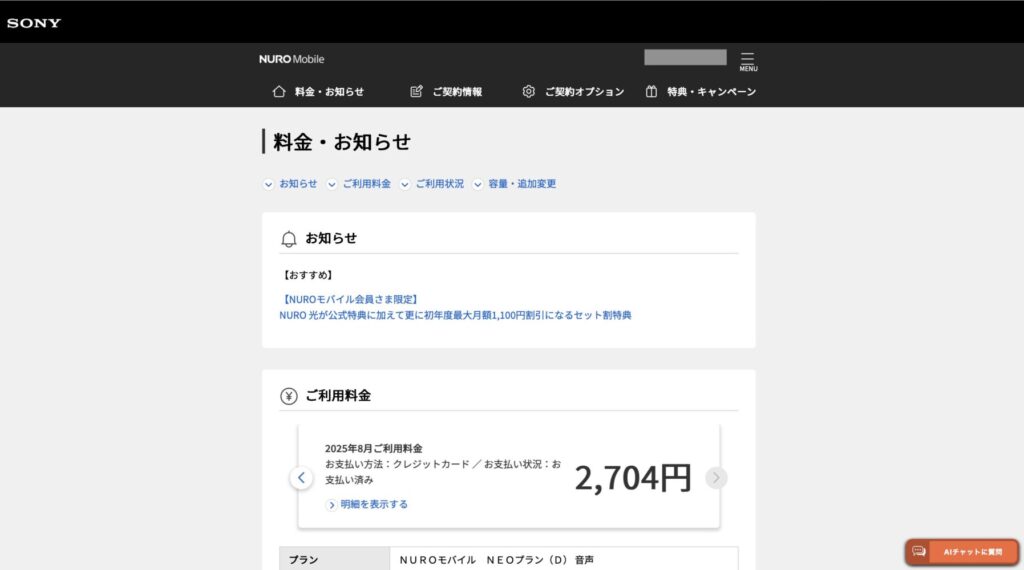Jump to ご利用料金 section anchor
1024x570 pixels.
coord(366,184)
